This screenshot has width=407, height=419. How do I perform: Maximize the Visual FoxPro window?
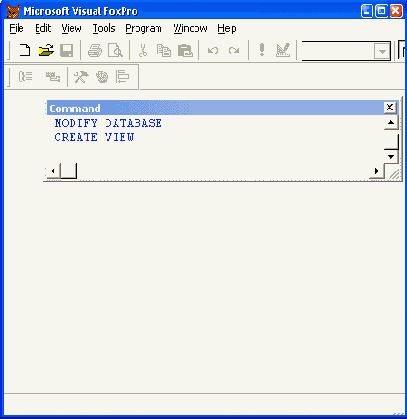click(381, 11)
